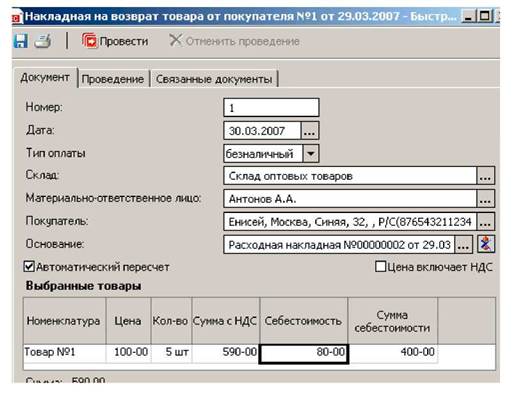Click the Материально-ответственное лицо field Антонов А.А.
The width and height of the screenshot is (516, 394).
350,199
